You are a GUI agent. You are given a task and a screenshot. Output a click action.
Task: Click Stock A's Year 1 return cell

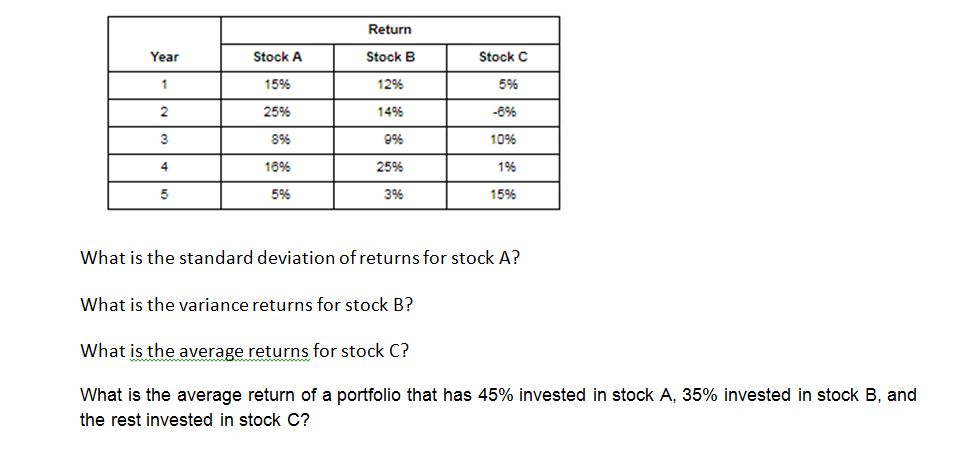(277, 85)
